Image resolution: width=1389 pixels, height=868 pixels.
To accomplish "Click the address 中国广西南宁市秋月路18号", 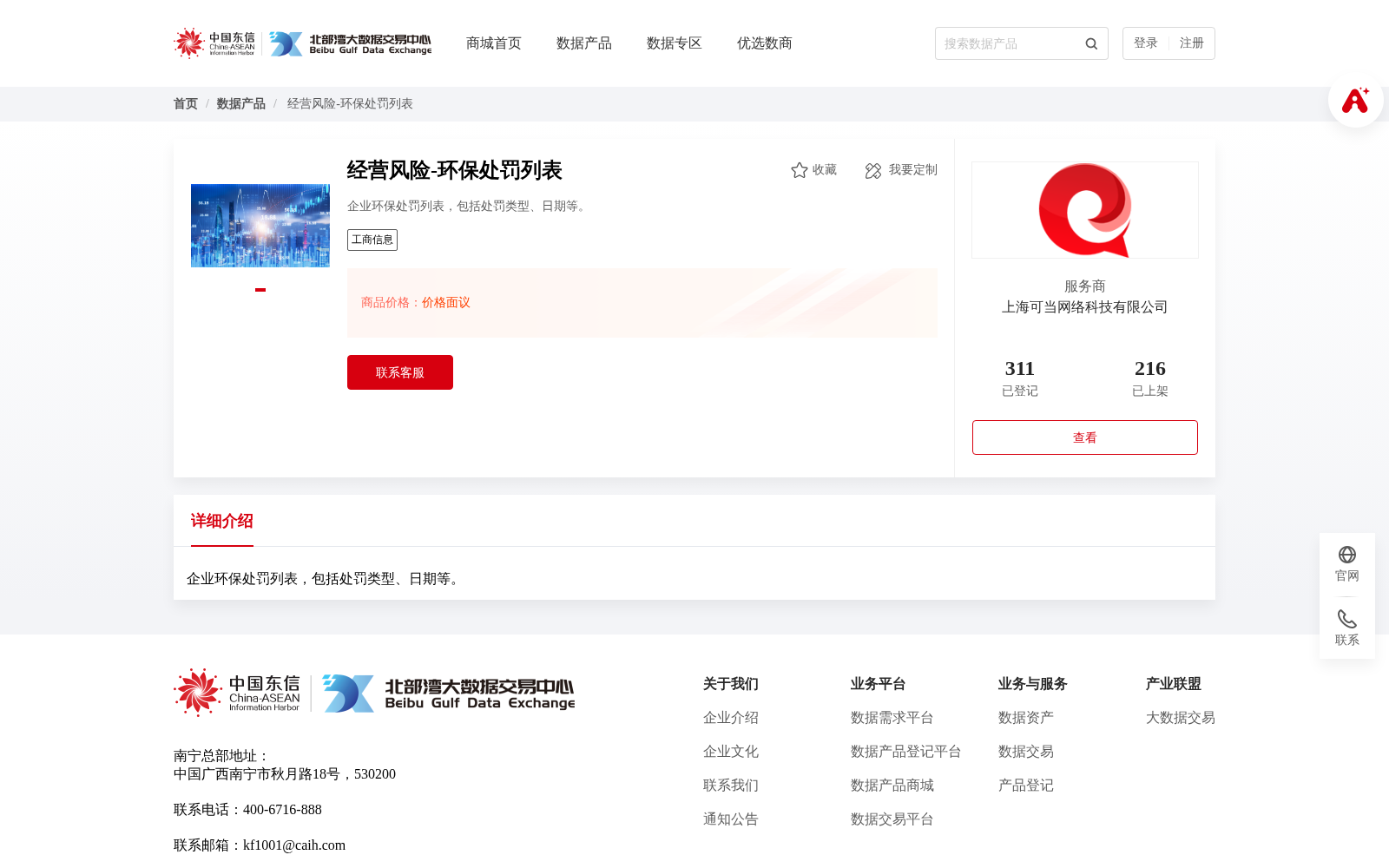I will coord(257,774).
